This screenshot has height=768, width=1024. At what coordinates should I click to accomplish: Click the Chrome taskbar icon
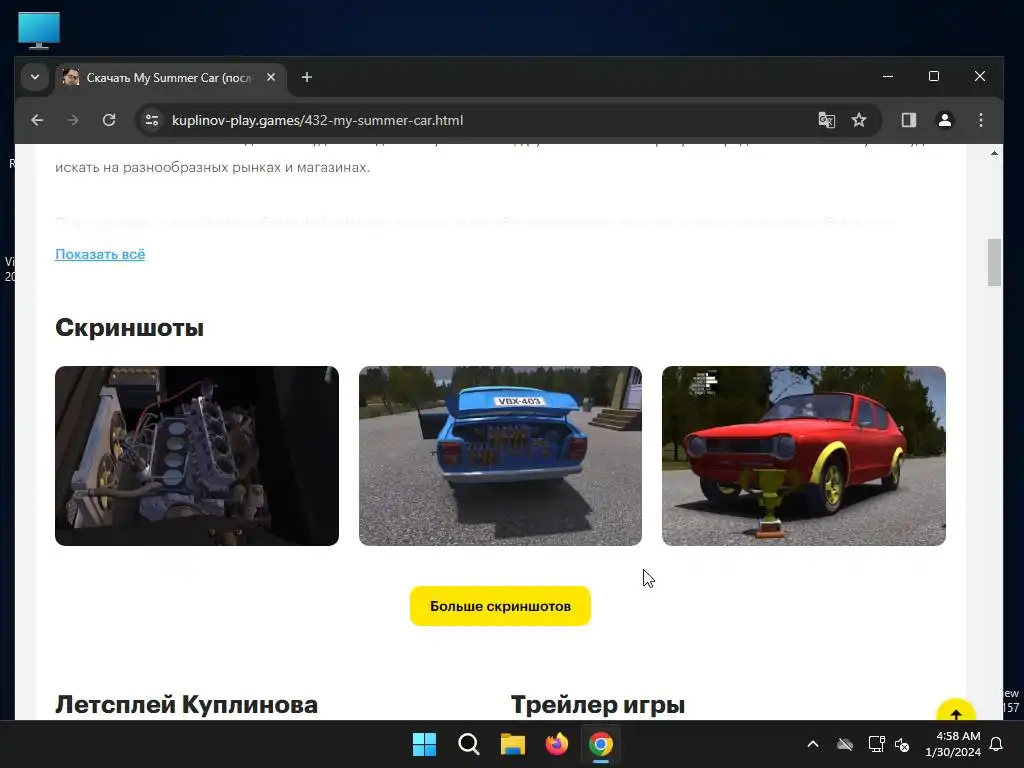(x=601, y=744)
